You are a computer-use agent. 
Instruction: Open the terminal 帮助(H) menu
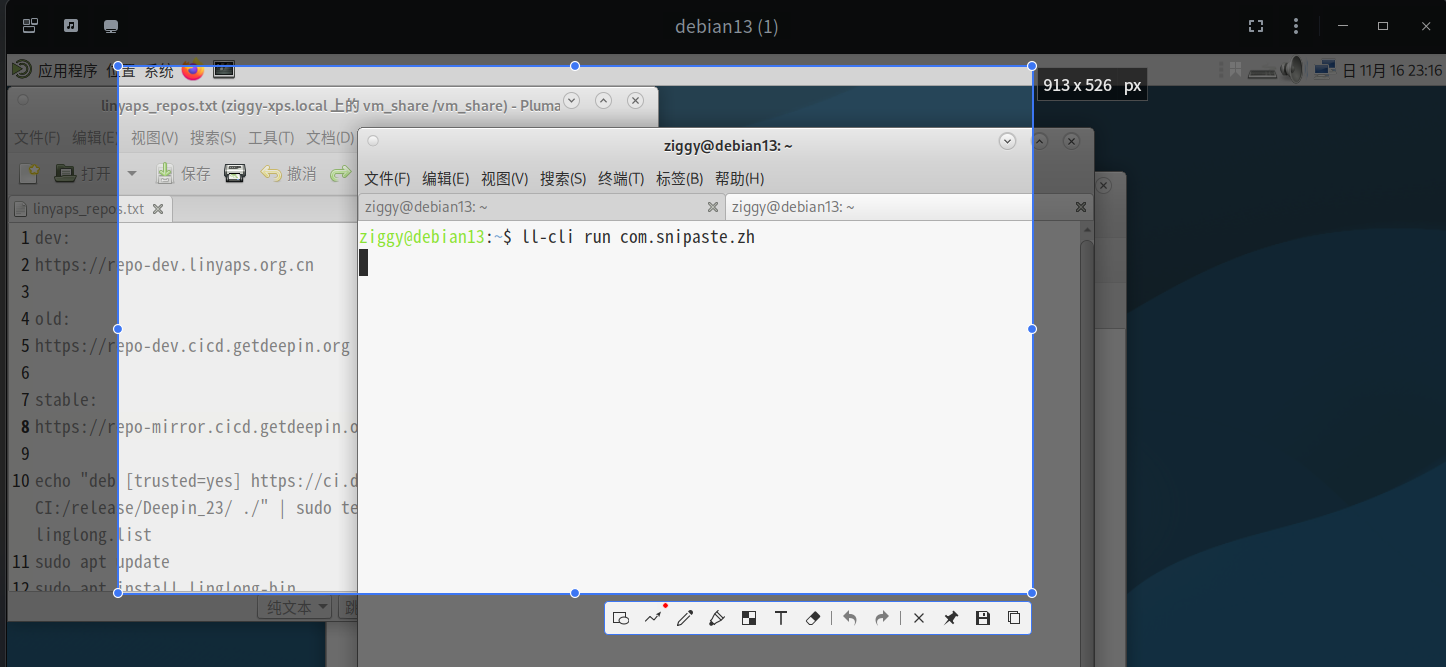tap(740, 178)
